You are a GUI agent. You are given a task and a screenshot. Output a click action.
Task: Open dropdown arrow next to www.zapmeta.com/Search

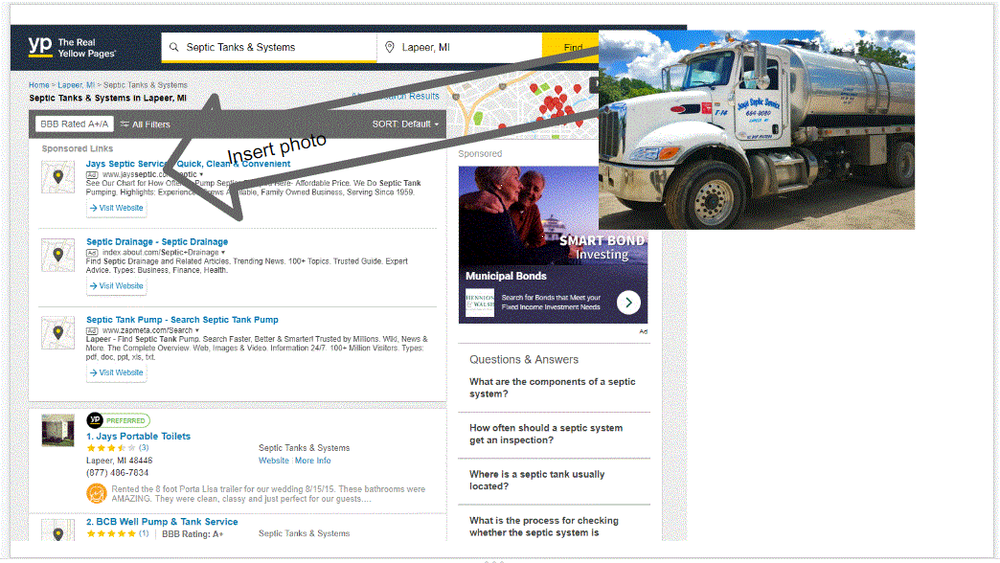[197, 330]
